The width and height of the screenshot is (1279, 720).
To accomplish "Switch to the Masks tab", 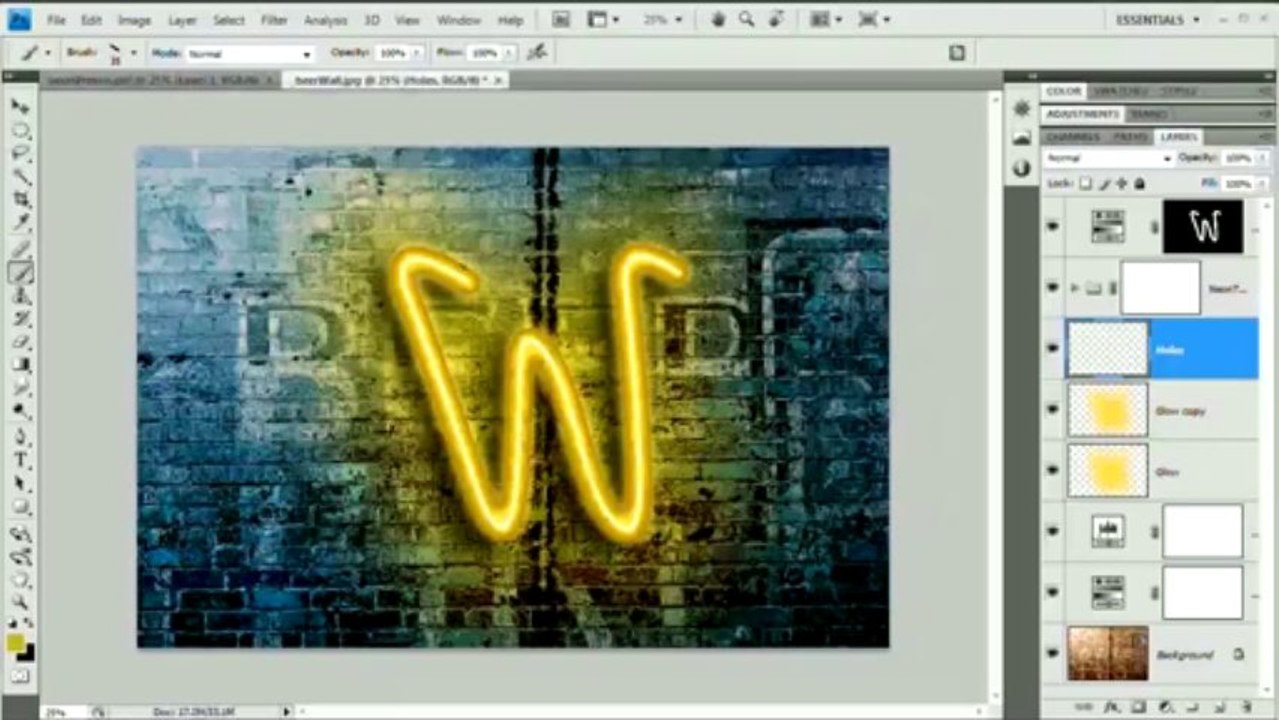I will 1150,114.
